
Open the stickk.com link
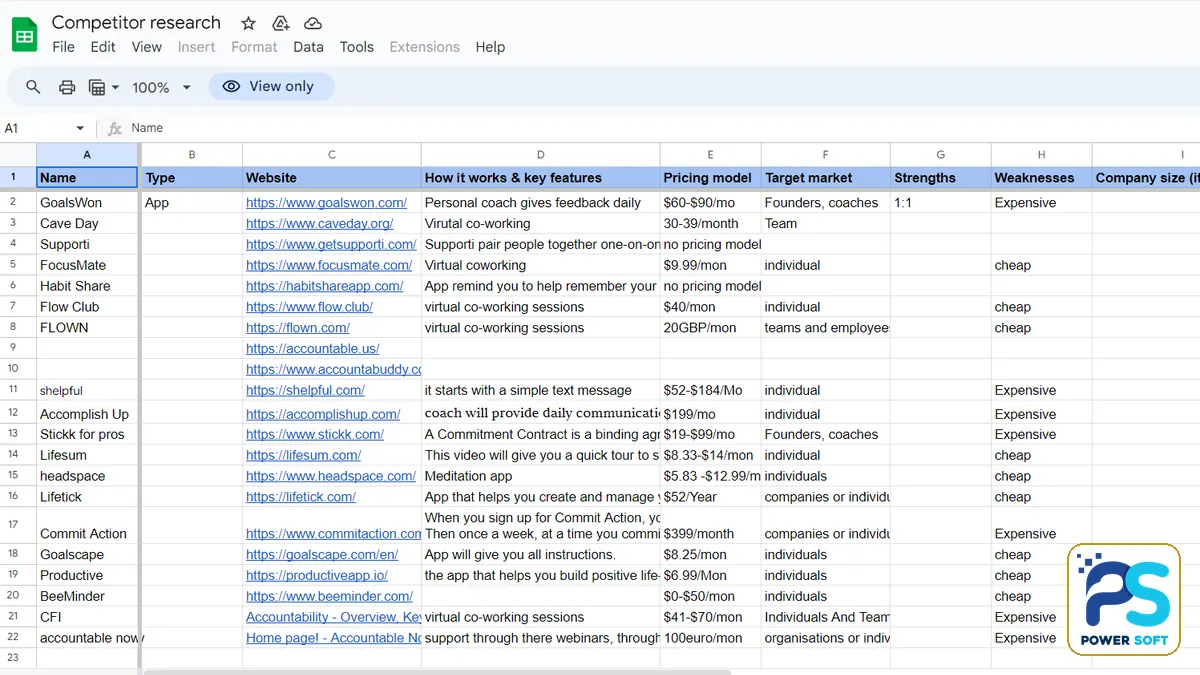[315, 434]
